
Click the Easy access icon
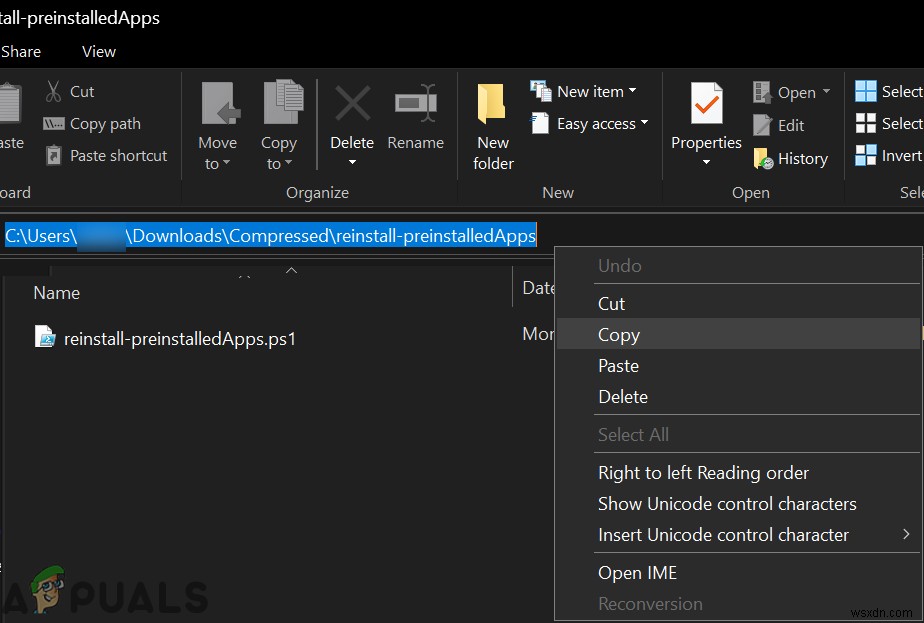coord(540,123)
